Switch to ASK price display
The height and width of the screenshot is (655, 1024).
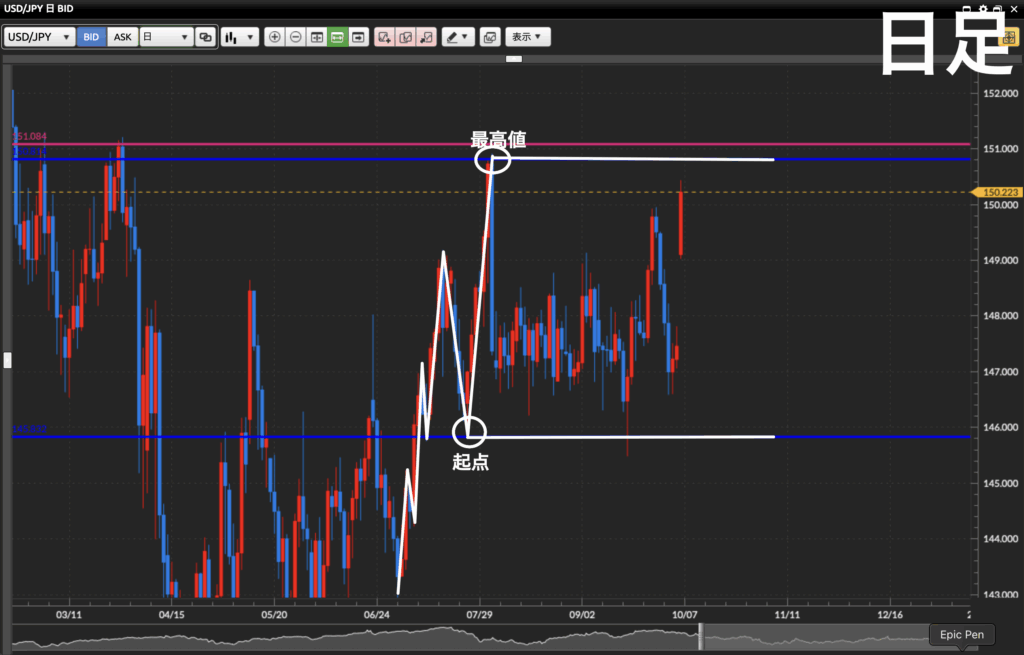[122, 37]
